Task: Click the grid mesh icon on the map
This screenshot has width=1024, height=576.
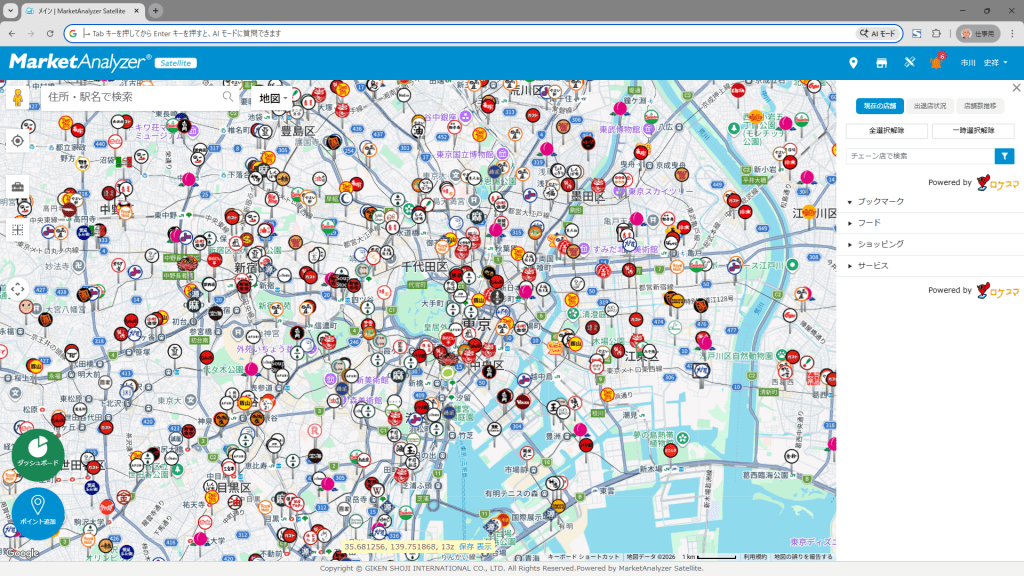Action: 18,229
